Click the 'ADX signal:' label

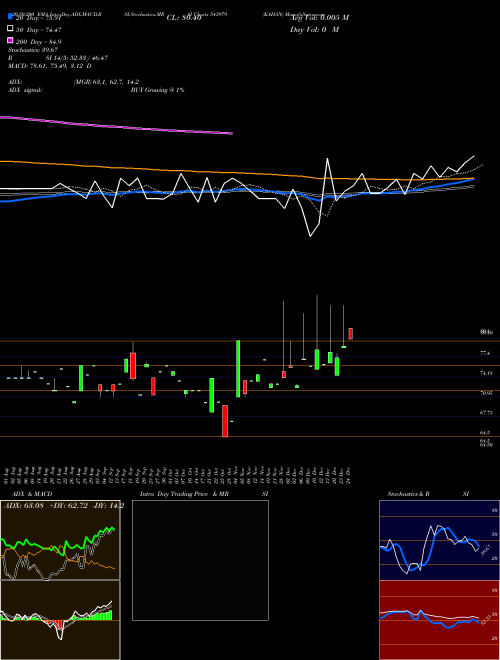[25, 90]
